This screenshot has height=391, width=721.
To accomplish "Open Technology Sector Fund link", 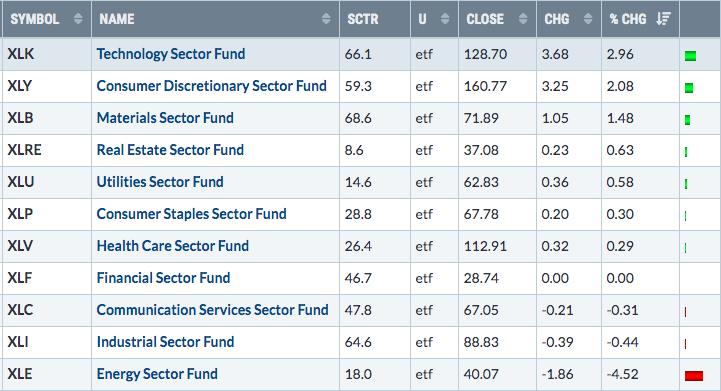I will pos(171,54).
